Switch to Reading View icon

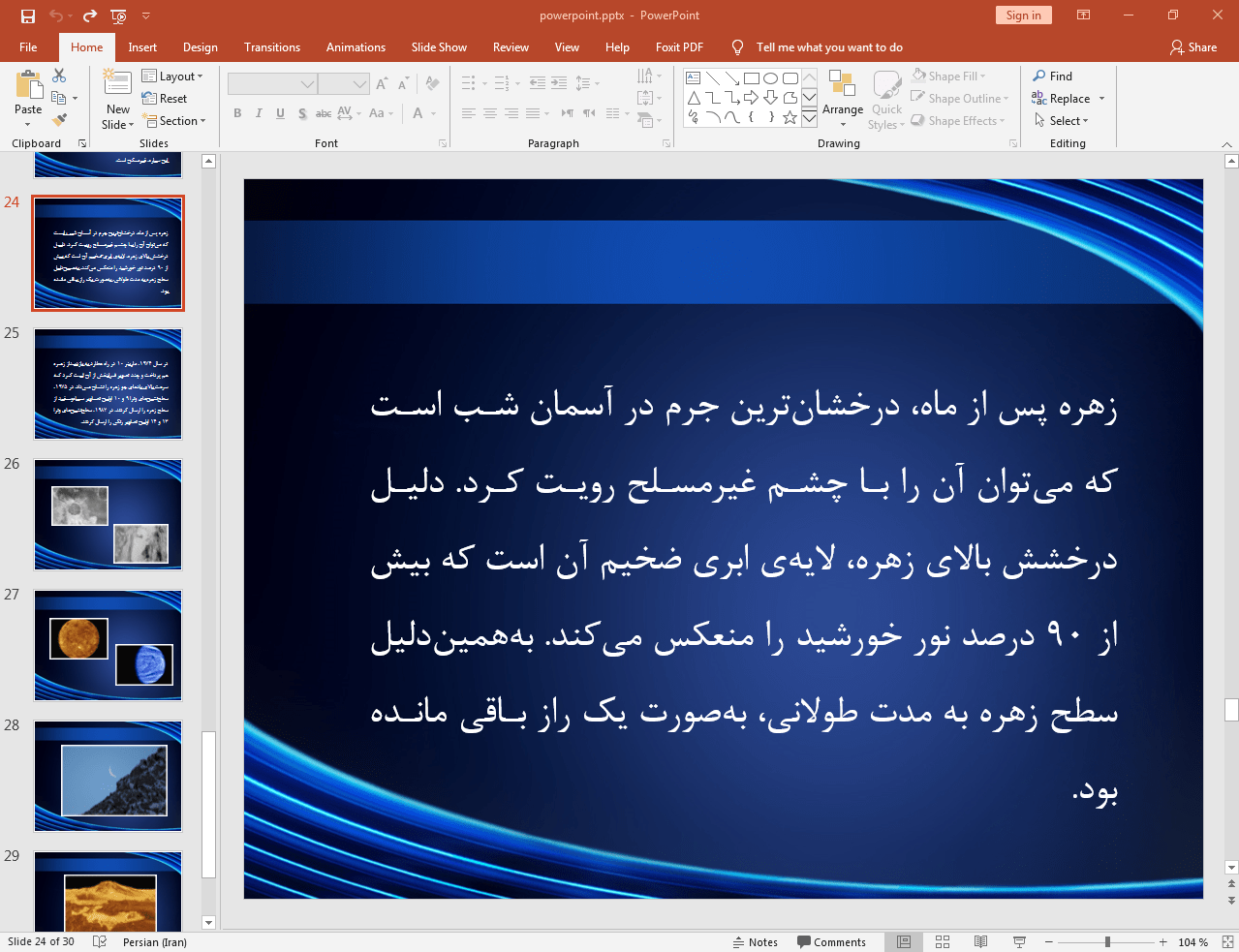point(980,941)
